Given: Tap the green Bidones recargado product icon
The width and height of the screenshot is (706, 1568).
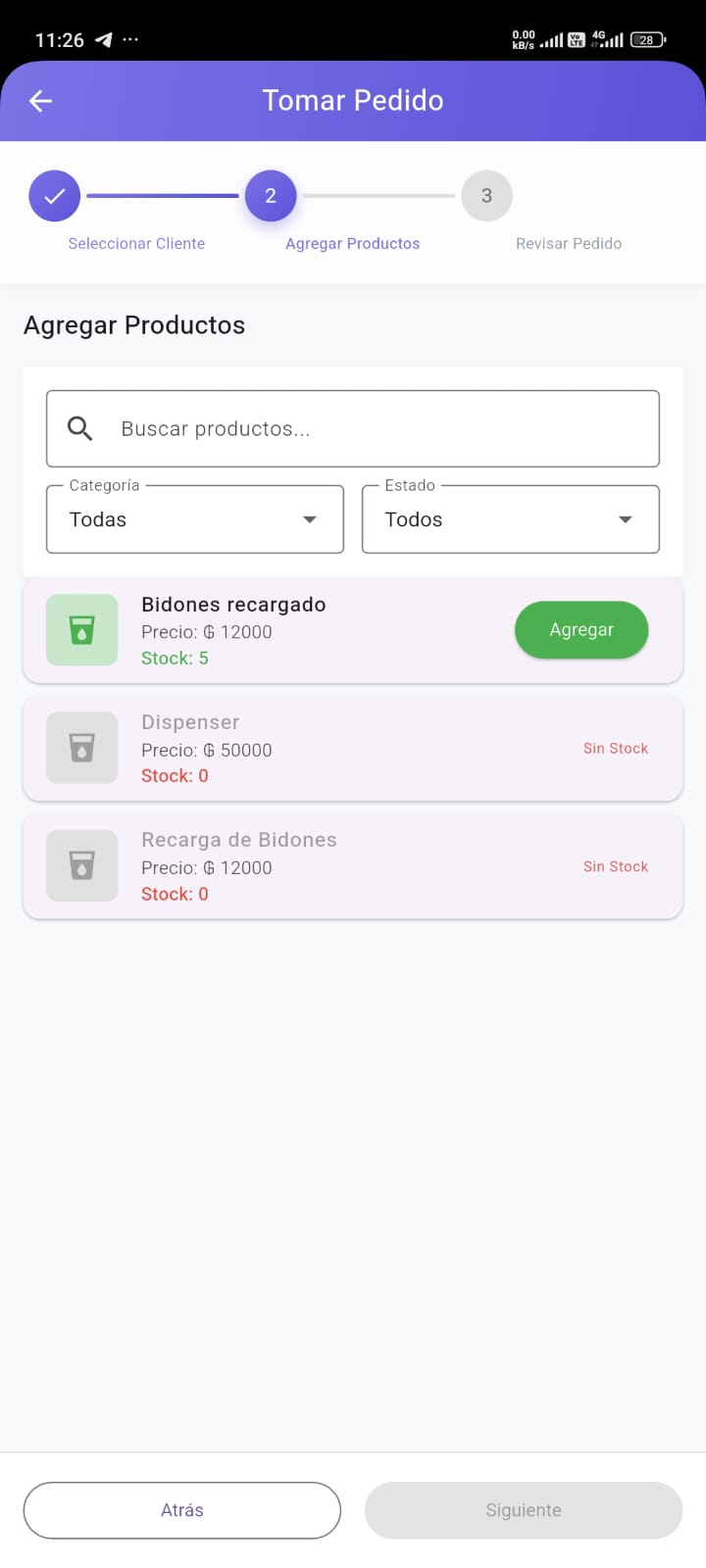Looking at the screenshot, I should [82, 630].
